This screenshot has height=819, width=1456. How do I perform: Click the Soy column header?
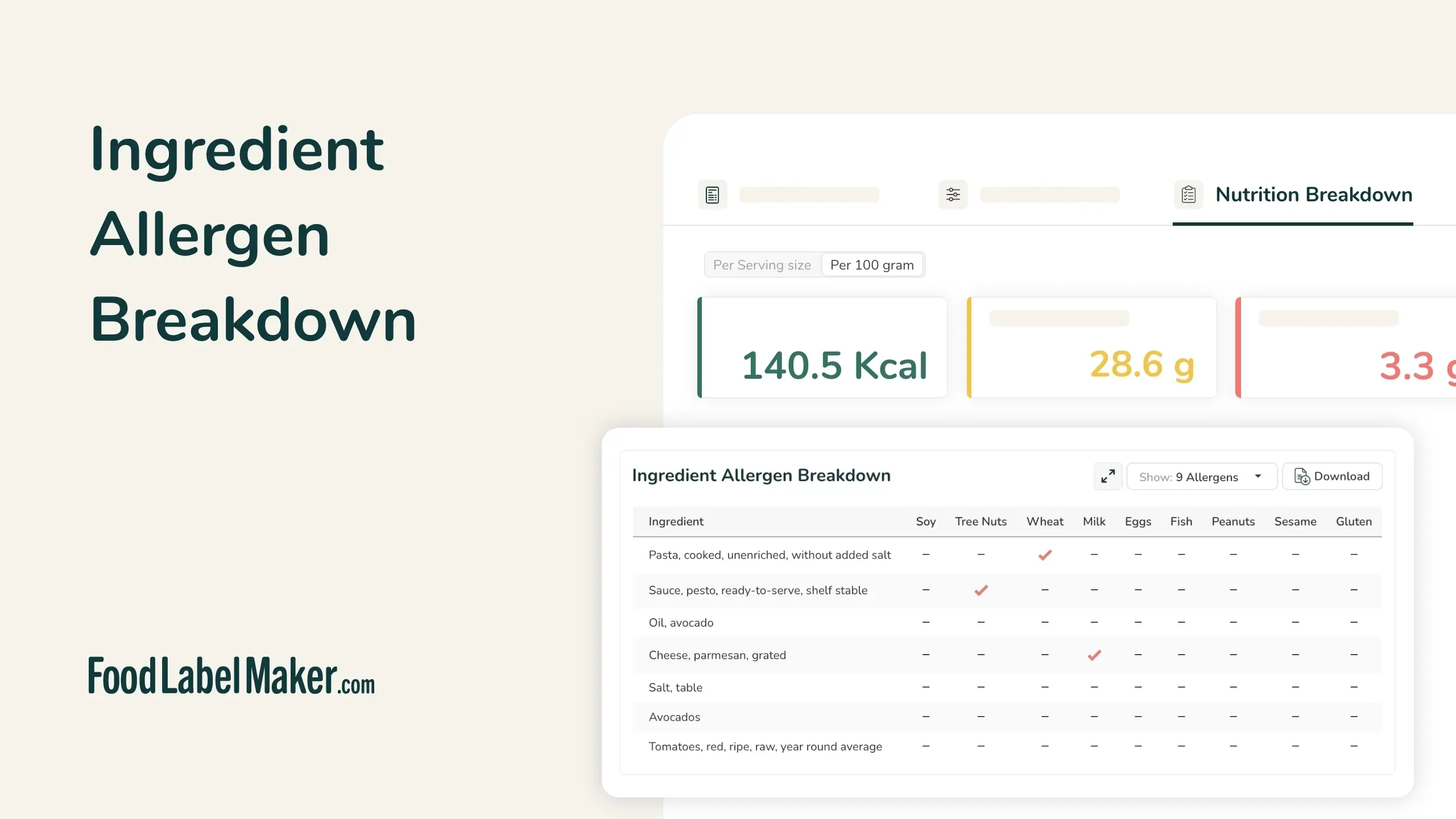925,522
